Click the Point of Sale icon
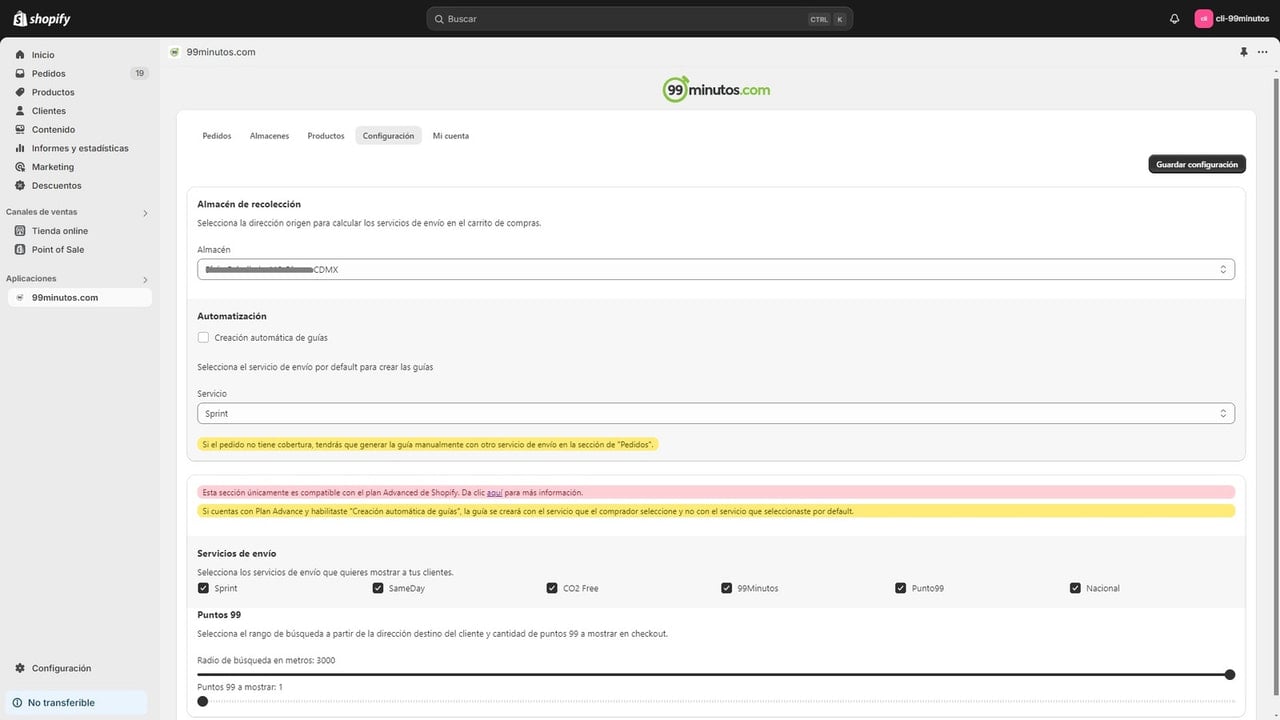The image size is (1280, 720). coord(20,249)
